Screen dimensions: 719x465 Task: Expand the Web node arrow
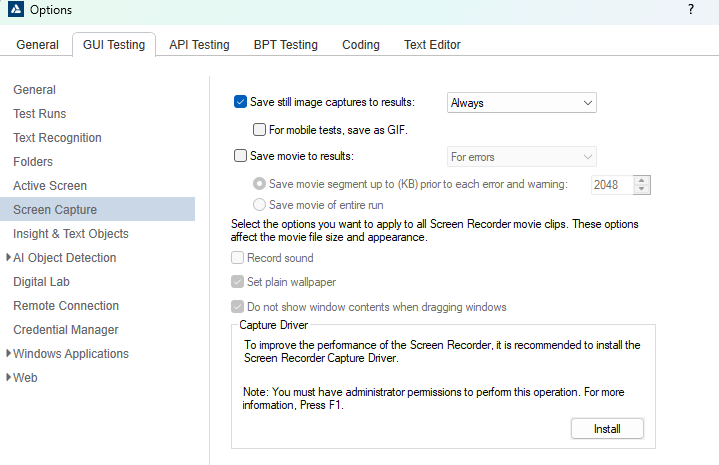(x=8, y=377)
